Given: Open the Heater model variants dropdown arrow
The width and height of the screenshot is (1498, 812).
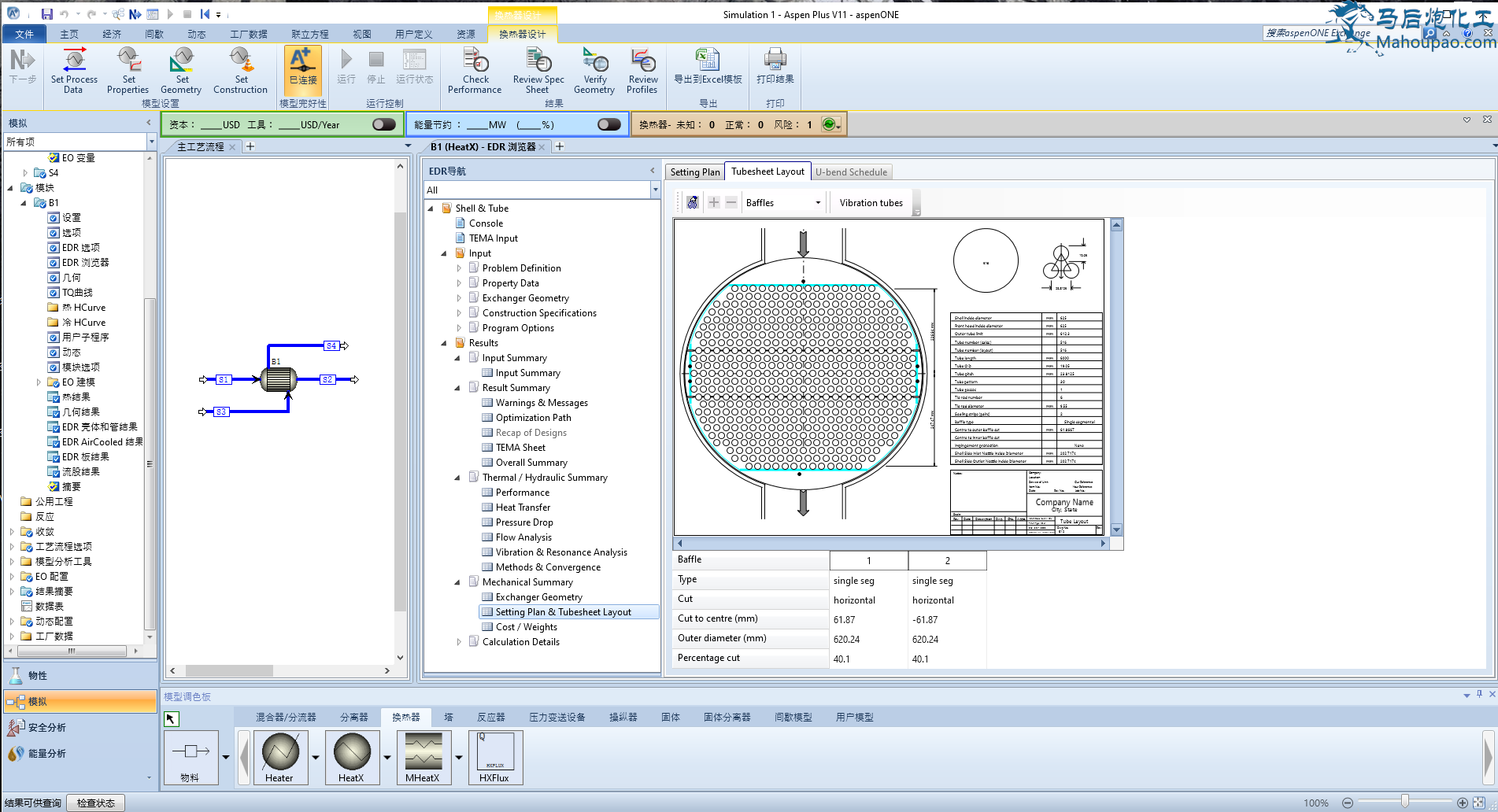Looking at the screenshot, I should (x=316, y=757).
